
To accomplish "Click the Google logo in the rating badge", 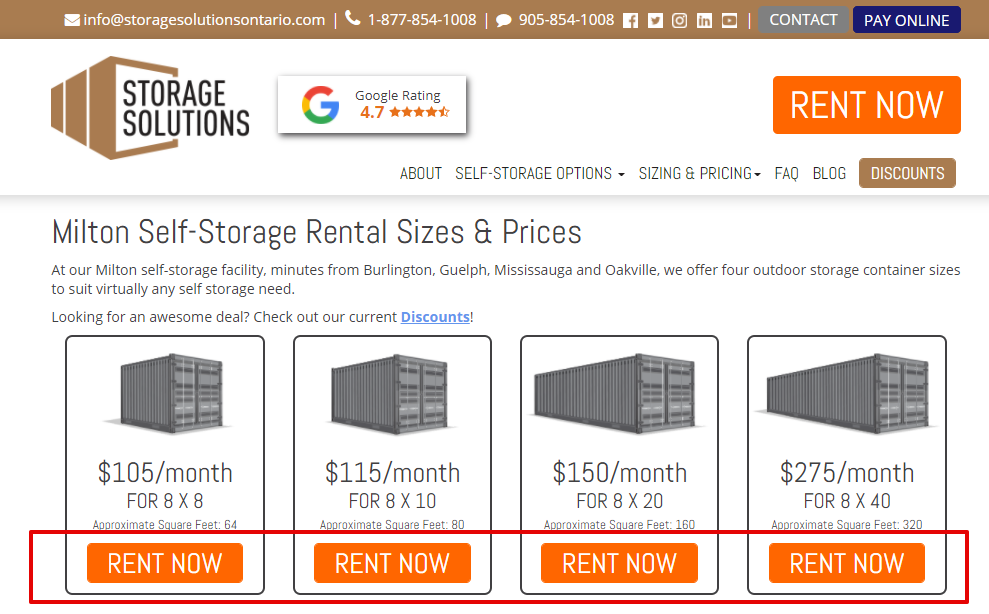I will [x=320, y=103].
